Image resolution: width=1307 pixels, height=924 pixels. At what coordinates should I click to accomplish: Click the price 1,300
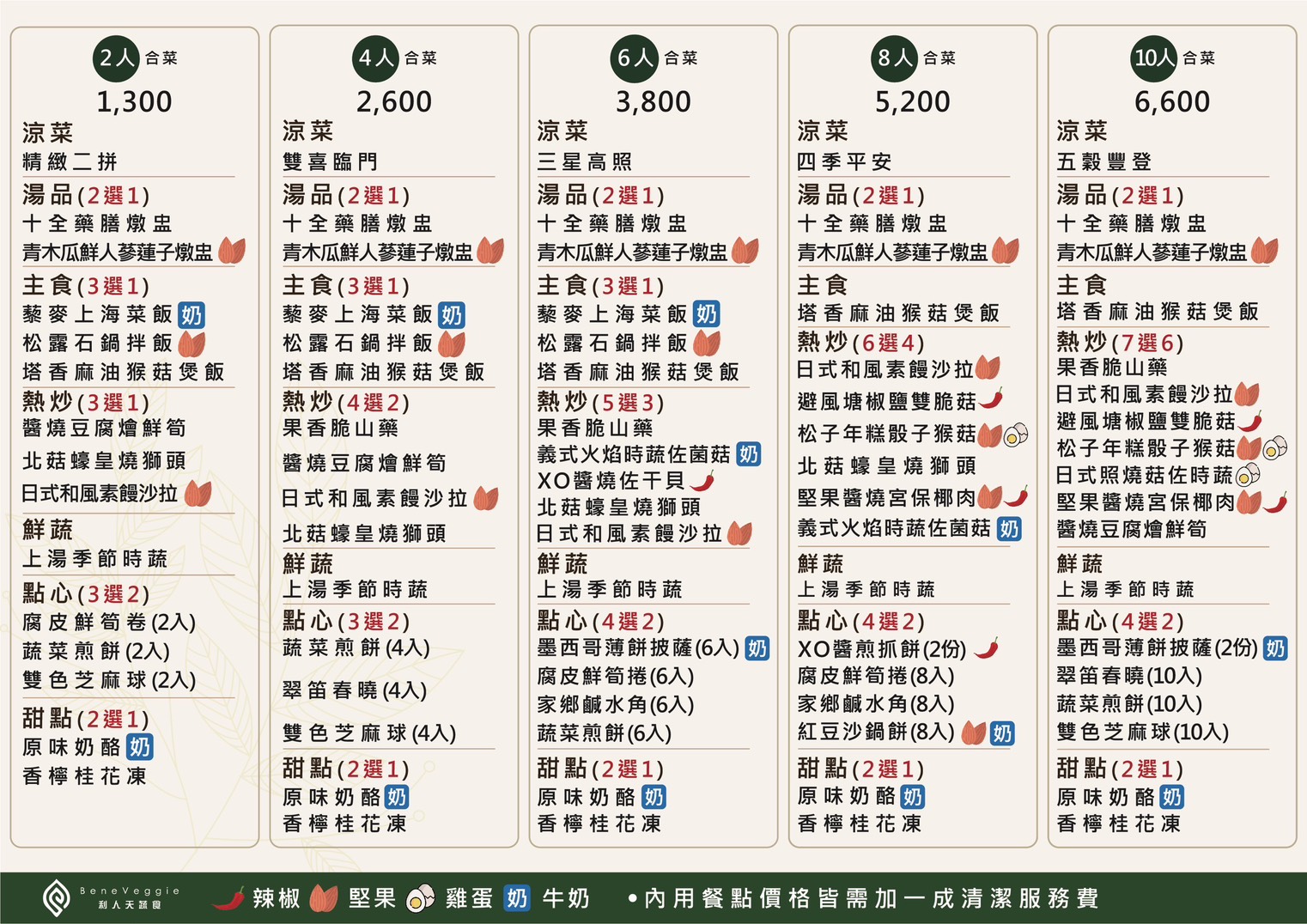click(x=134, y=102)
